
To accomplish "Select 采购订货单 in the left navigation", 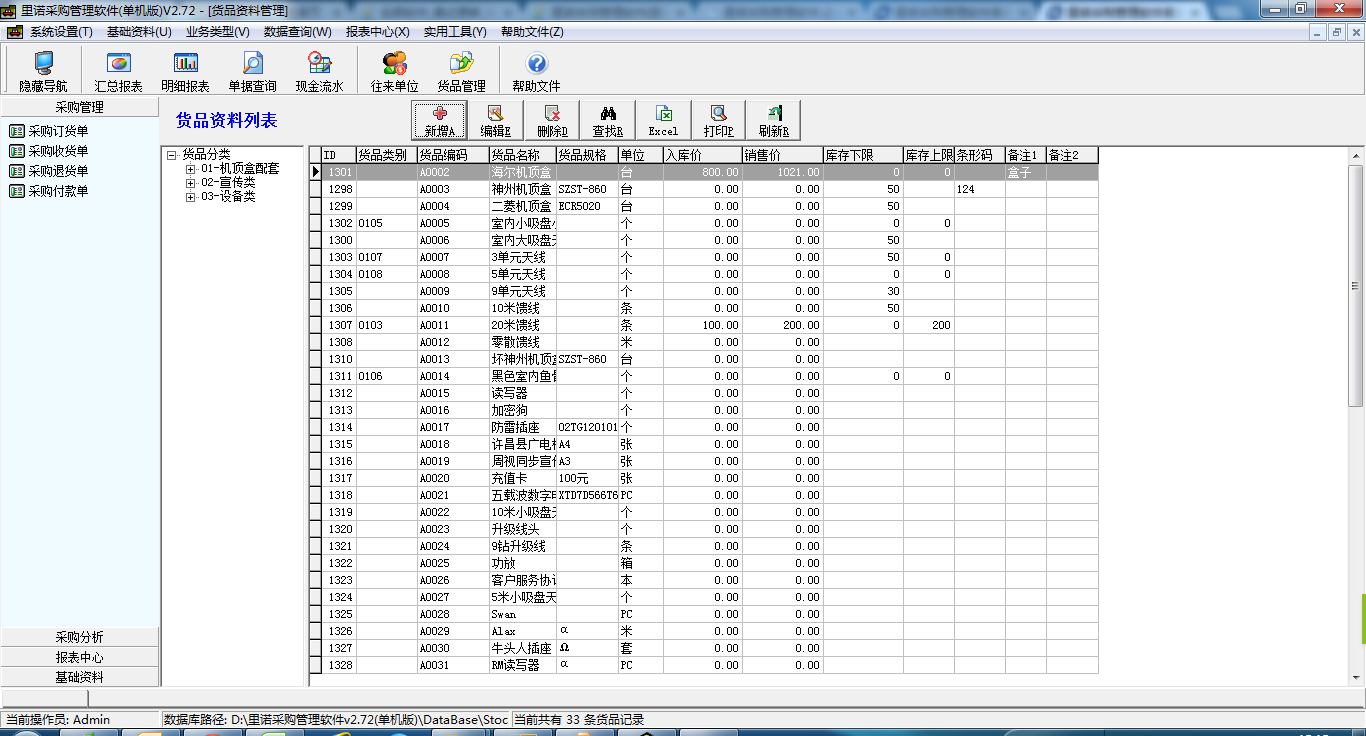I will click(x=58, y=131).
